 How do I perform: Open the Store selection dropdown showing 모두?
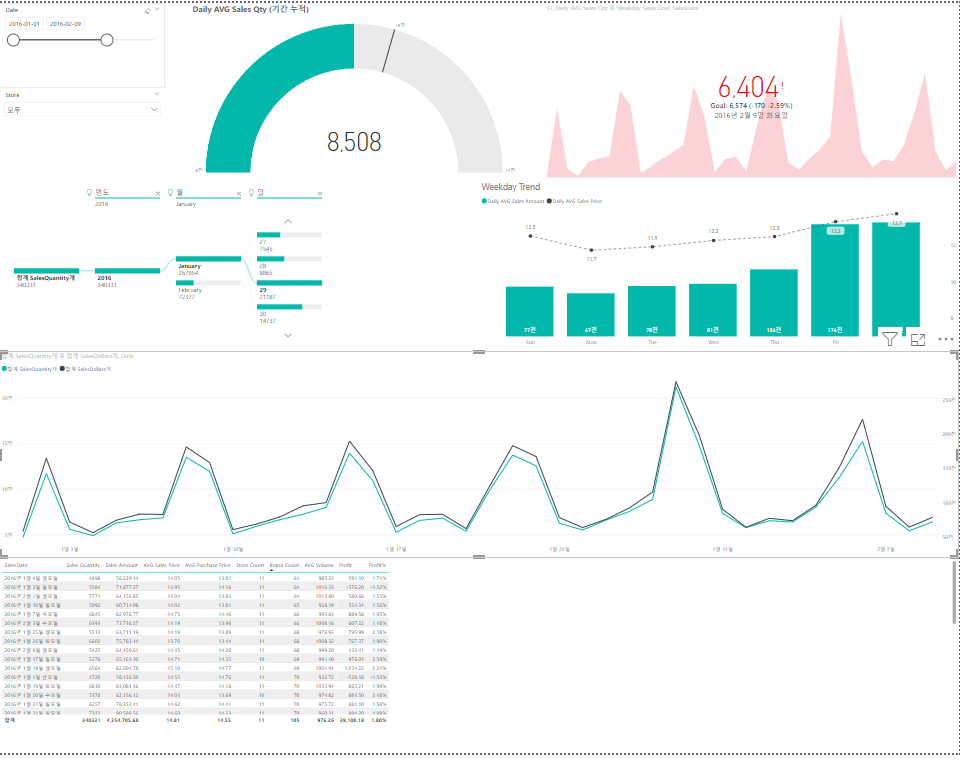click(x=83, y=110)
